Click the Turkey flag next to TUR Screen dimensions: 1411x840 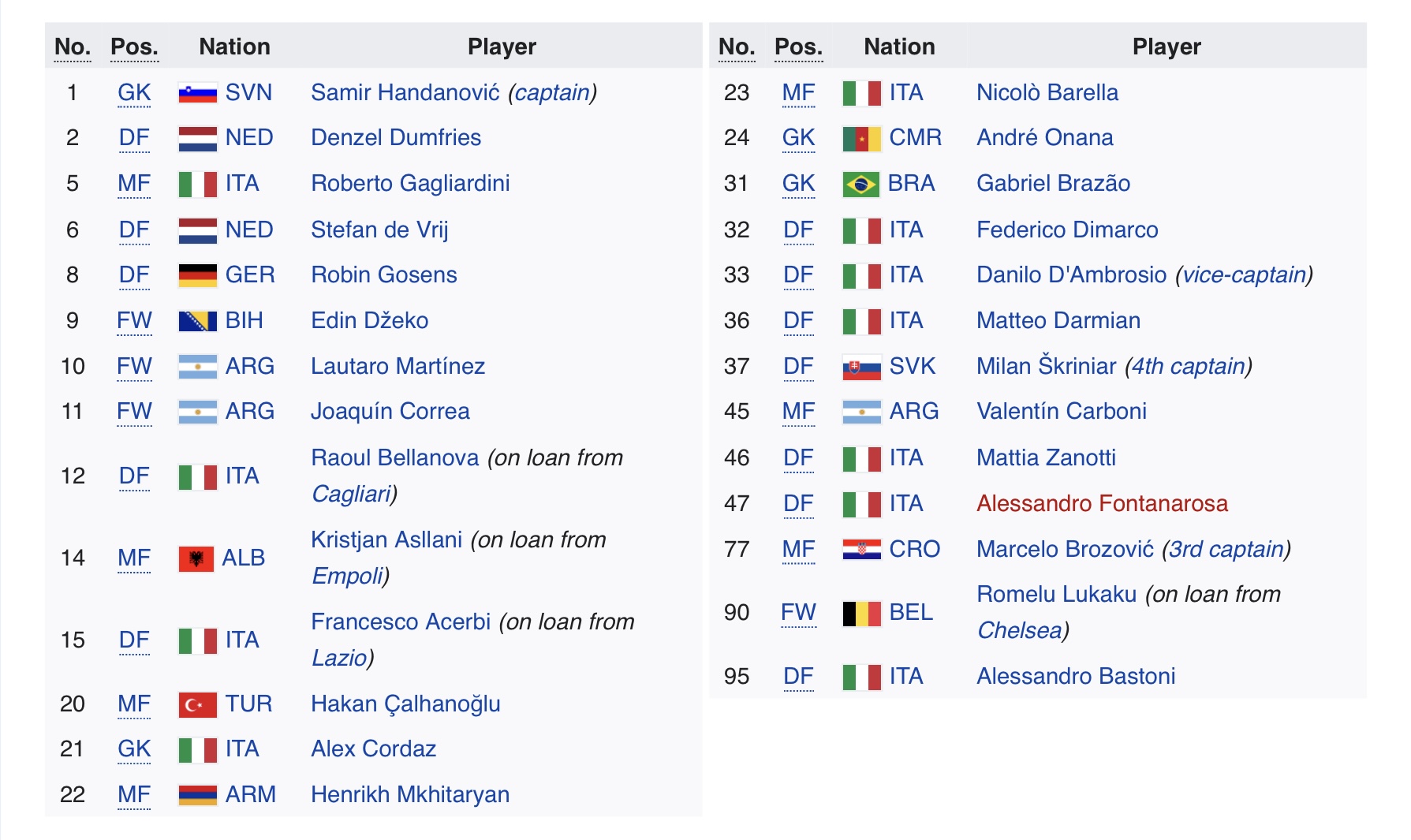197,704
